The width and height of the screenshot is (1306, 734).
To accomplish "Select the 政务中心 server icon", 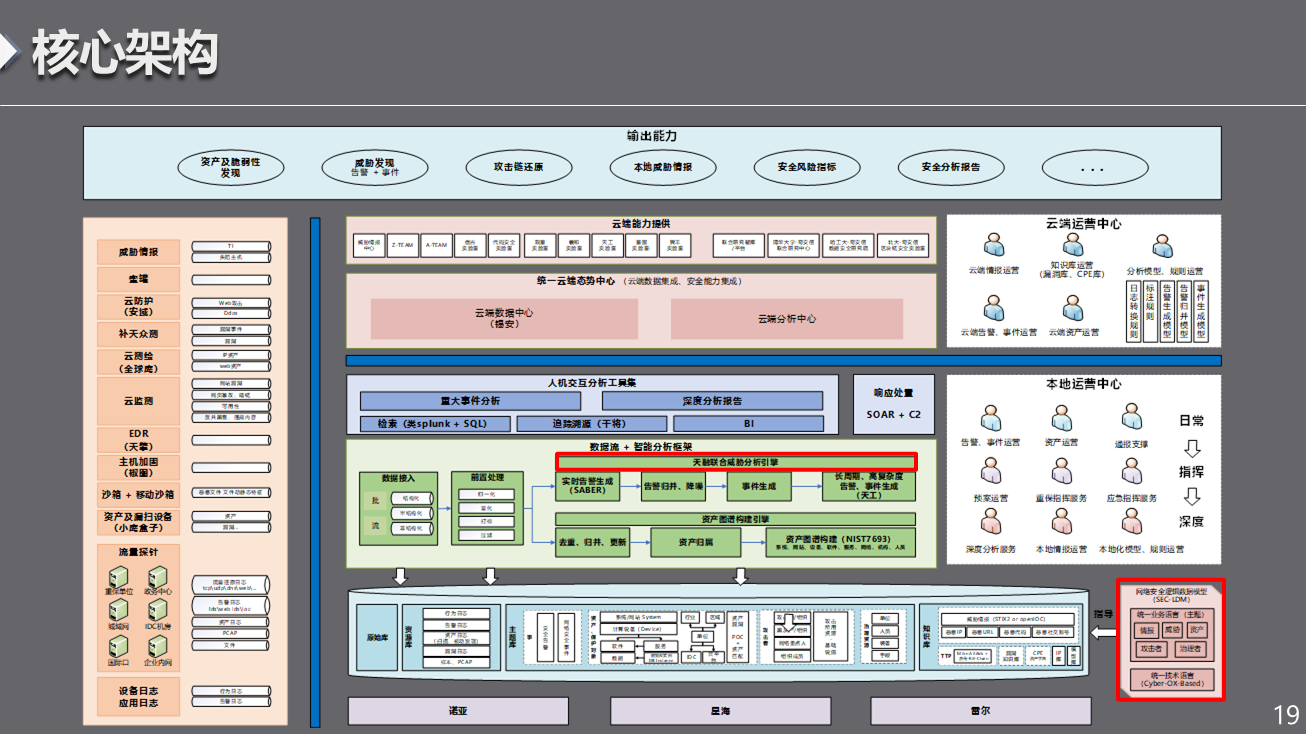I will coord(156,577).
